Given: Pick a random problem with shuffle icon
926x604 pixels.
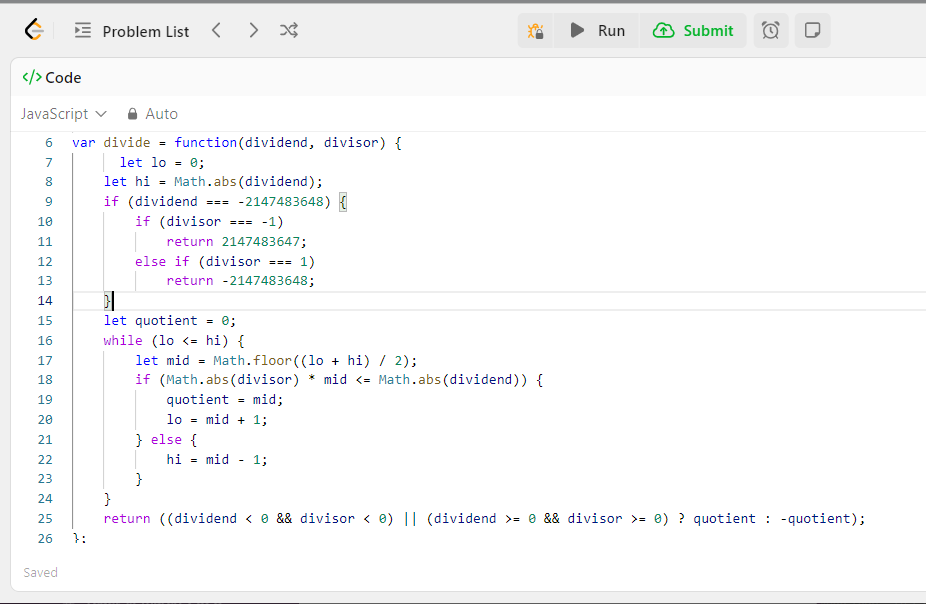Looking at the screenshot, I should (289, 30).
